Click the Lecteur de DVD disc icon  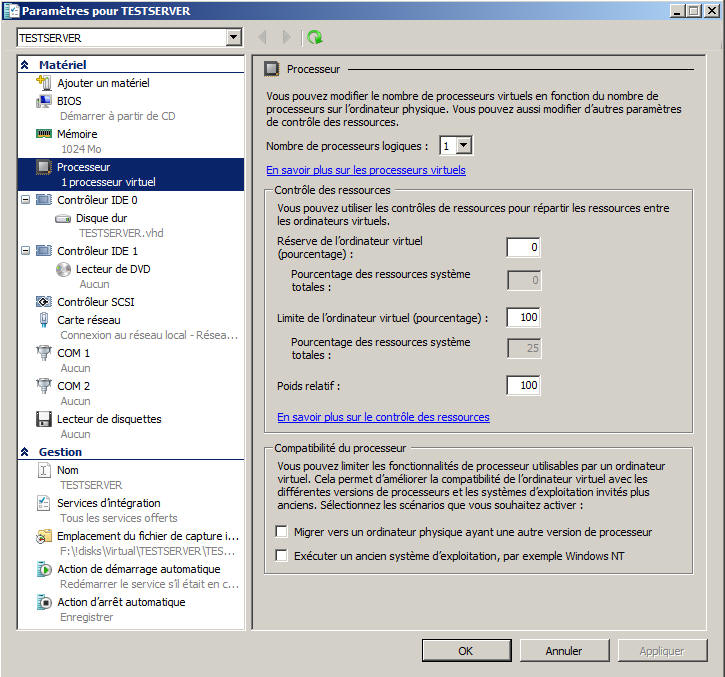(64, 269)
